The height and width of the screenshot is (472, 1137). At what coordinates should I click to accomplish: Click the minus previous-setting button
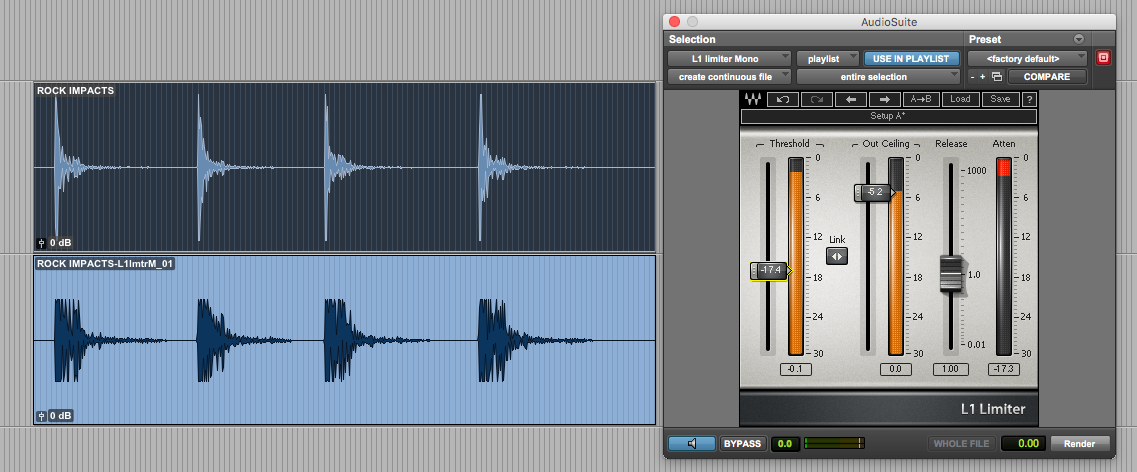click(x=972, y=77)
